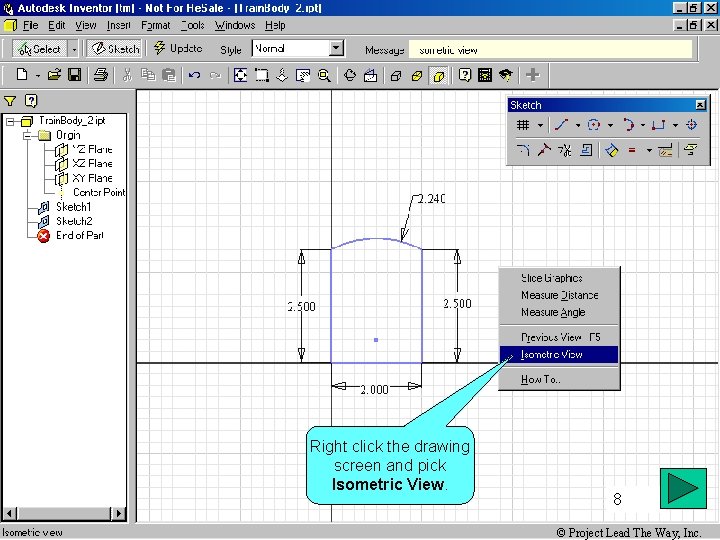Click the Zoom All icon
720x540 pixels.
240,75
